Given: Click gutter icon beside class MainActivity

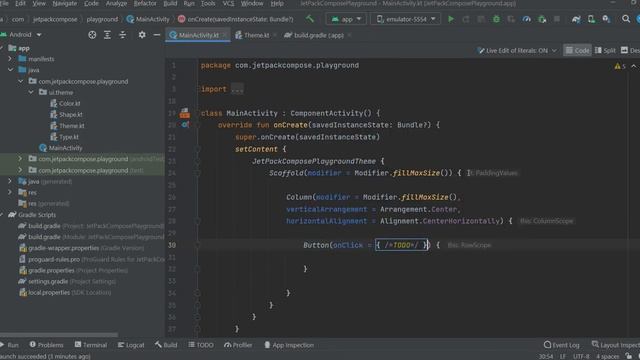Looking at the screenshot, I should (185, 113).
